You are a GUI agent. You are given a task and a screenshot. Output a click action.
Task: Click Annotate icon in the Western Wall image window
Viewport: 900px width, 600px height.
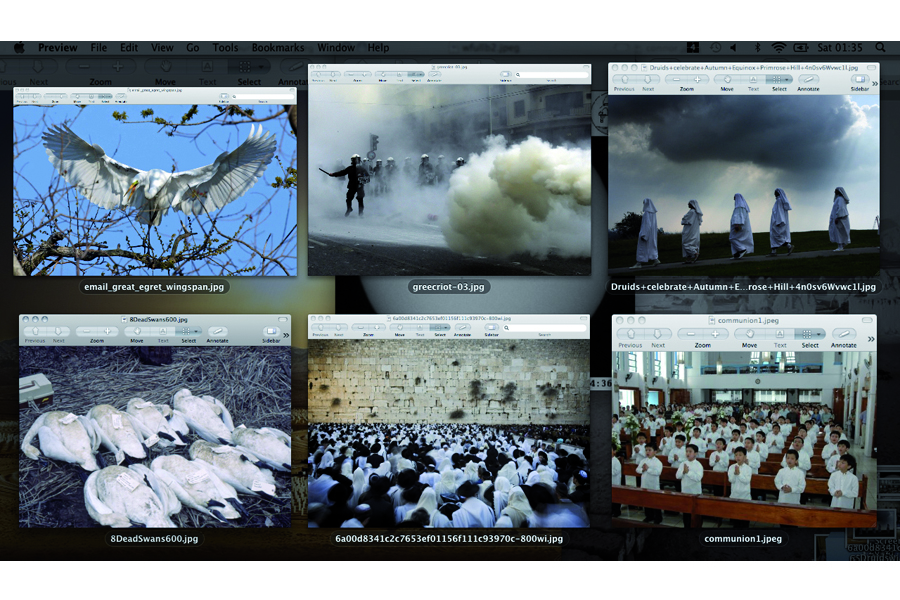[x=462, y=327]
